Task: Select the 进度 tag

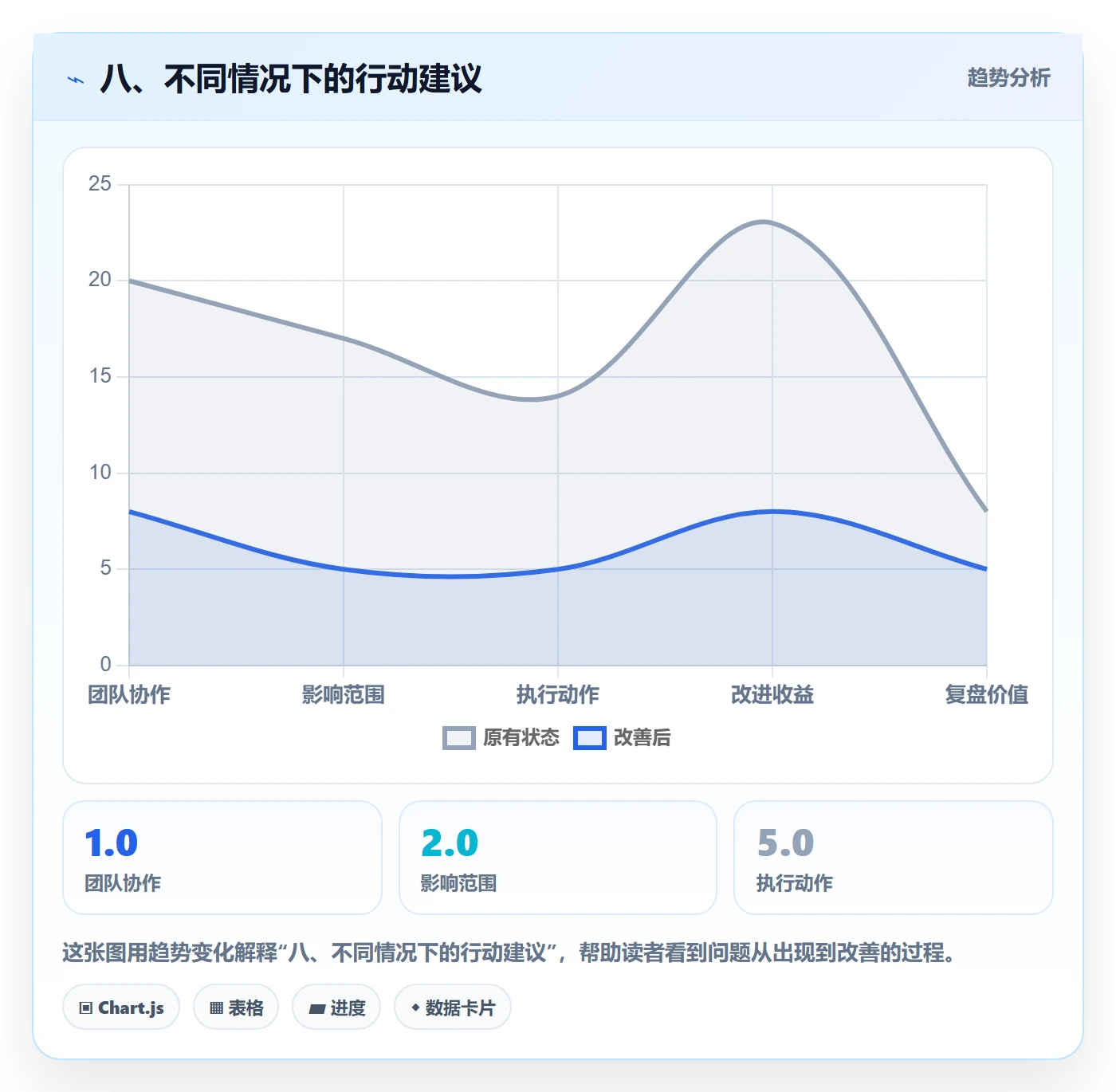Action: [x=336, y=1008]
